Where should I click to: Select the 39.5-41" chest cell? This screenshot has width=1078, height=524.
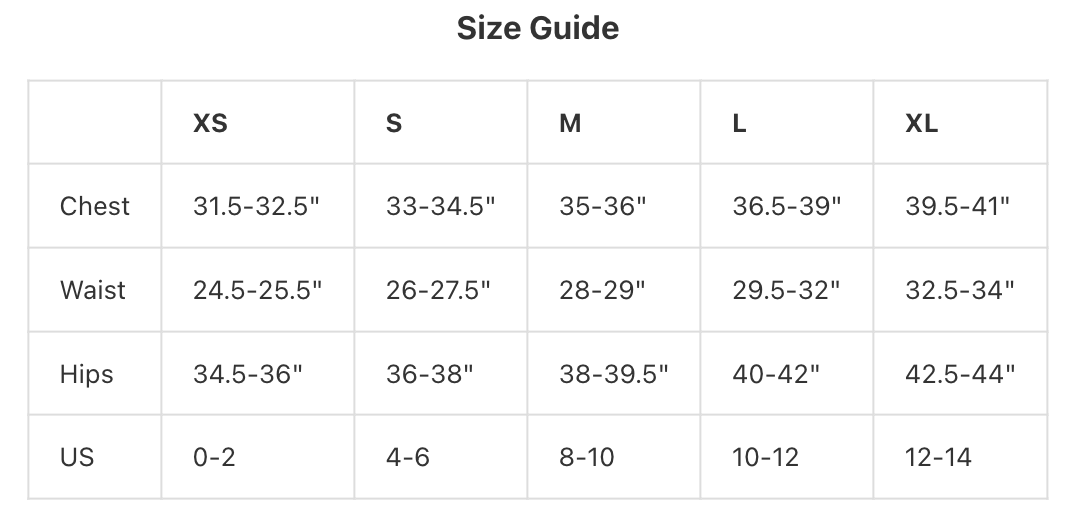tap(958, 206)
